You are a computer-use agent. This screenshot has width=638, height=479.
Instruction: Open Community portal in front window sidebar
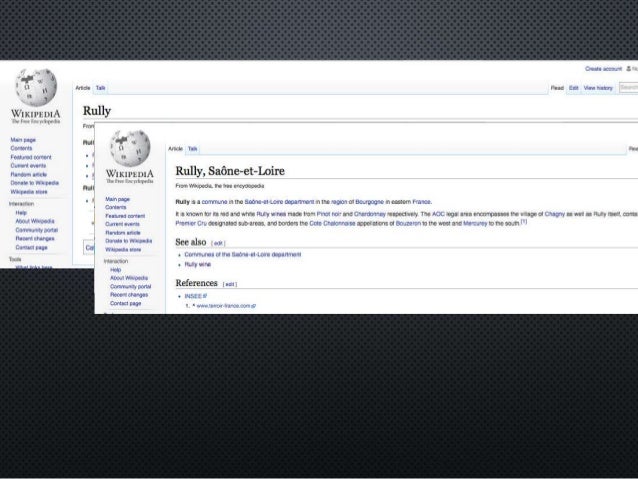point(131,286)
